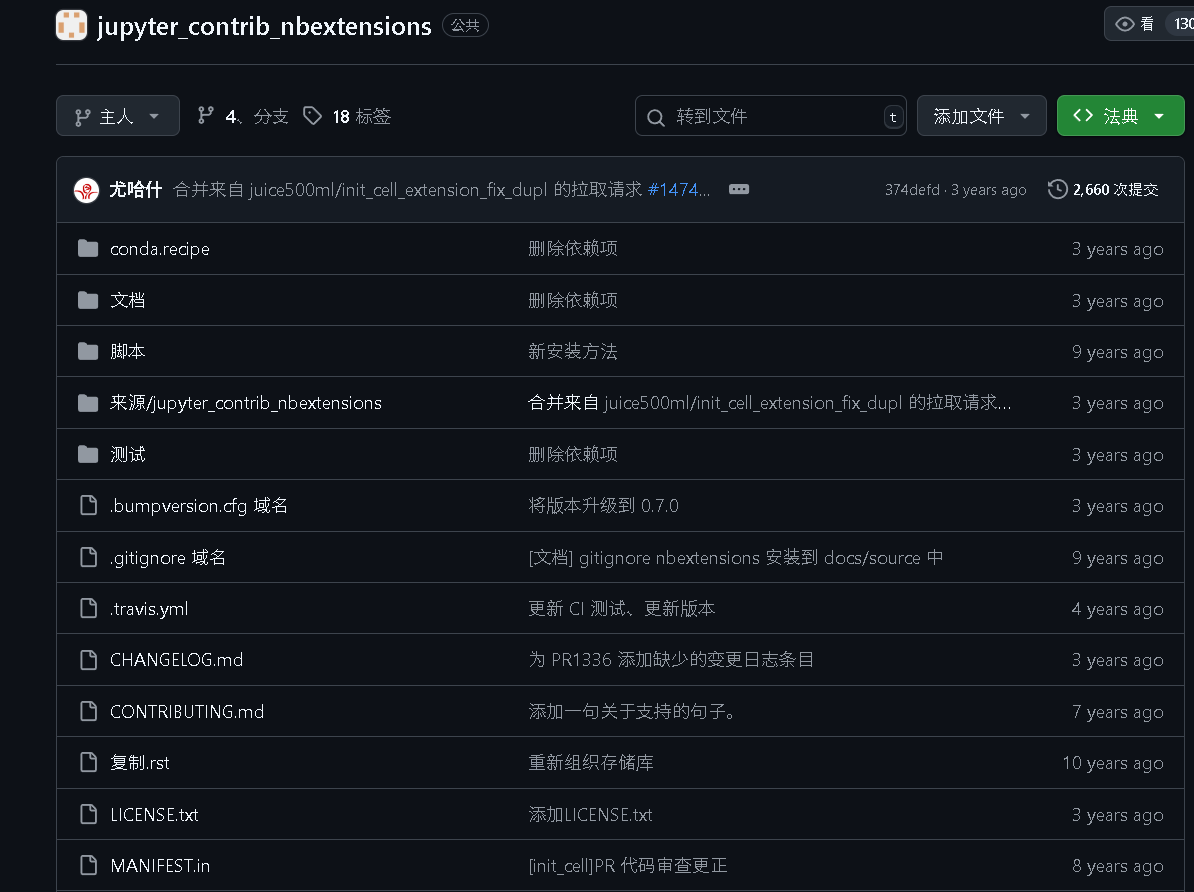Click commit message 新安装方法
This screenshot has width=1194, height=892.
point(573,351)
